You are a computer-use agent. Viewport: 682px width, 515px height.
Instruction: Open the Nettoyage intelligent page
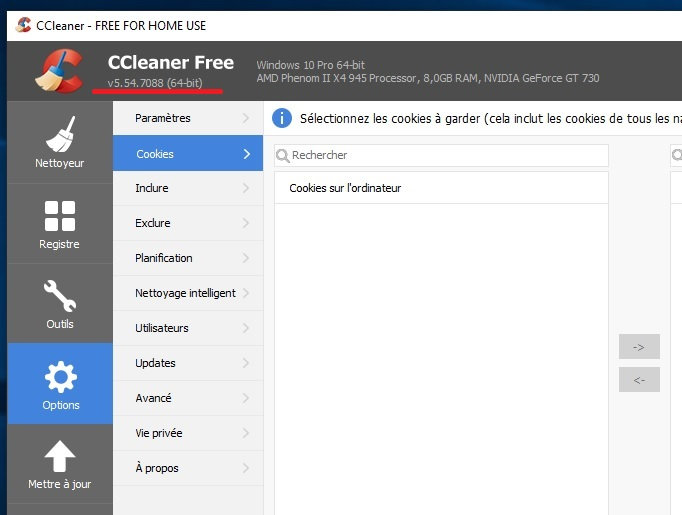[x=188, y=293]
